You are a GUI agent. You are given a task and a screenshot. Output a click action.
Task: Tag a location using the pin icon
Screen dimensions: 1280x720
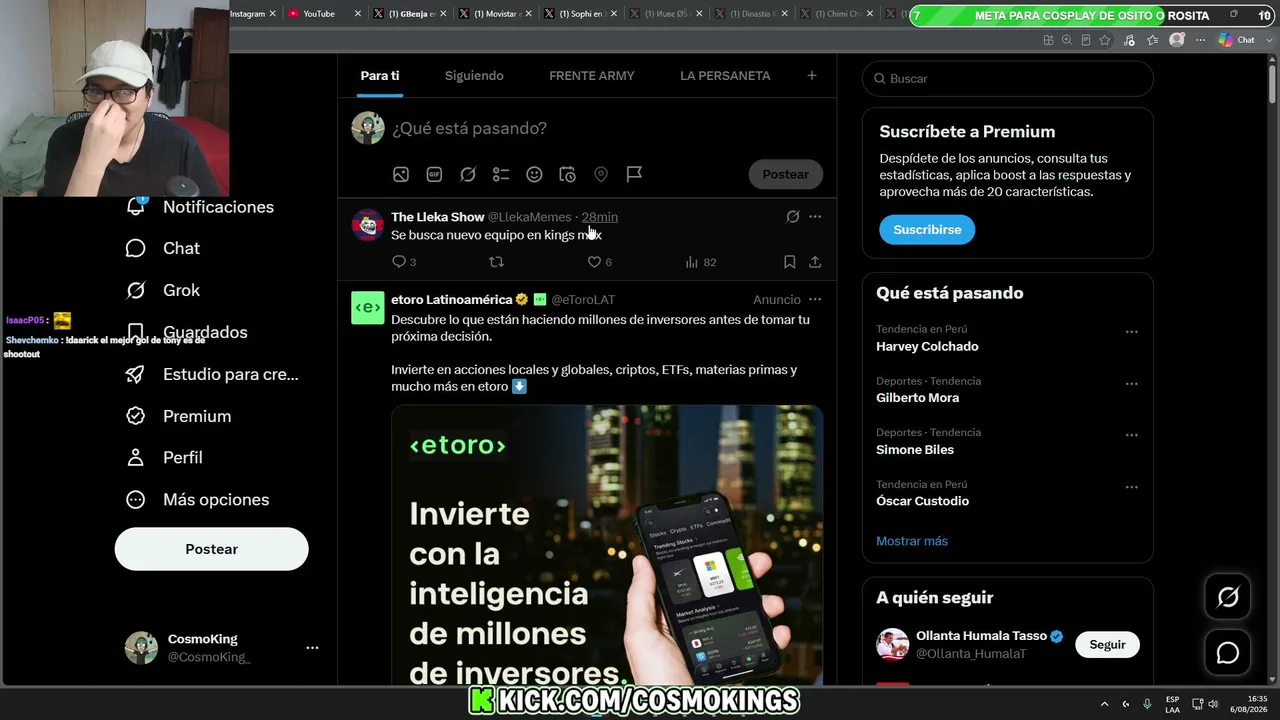coord(601,174)
